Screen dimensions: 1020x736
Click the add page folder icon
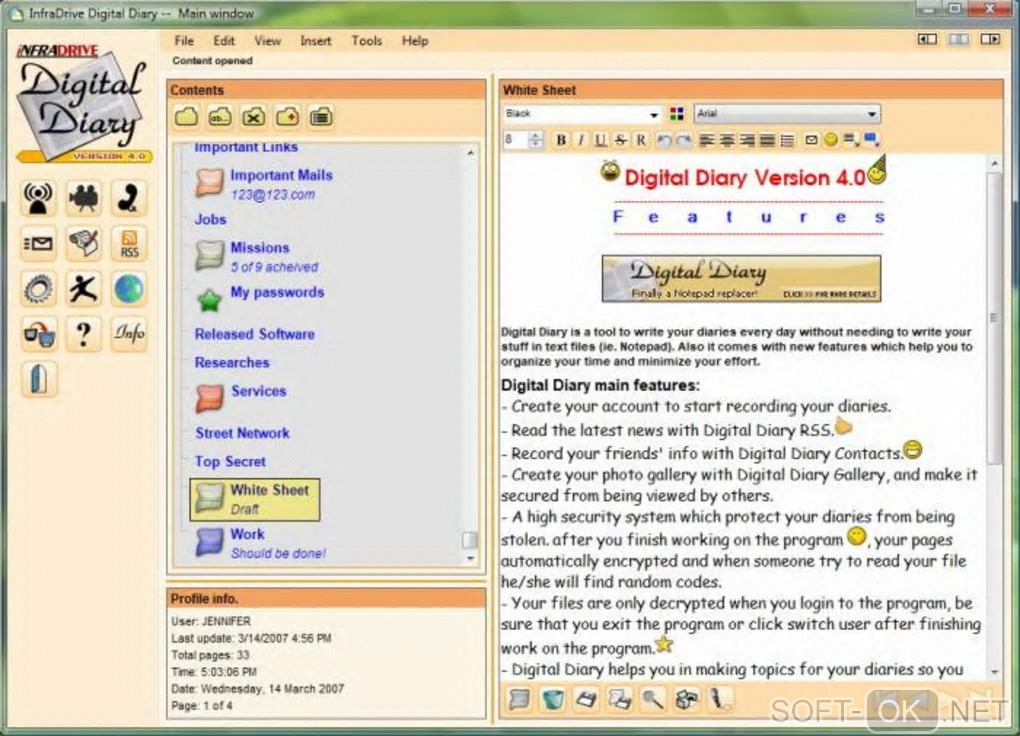pyautogui.click(x=288, y=117)
